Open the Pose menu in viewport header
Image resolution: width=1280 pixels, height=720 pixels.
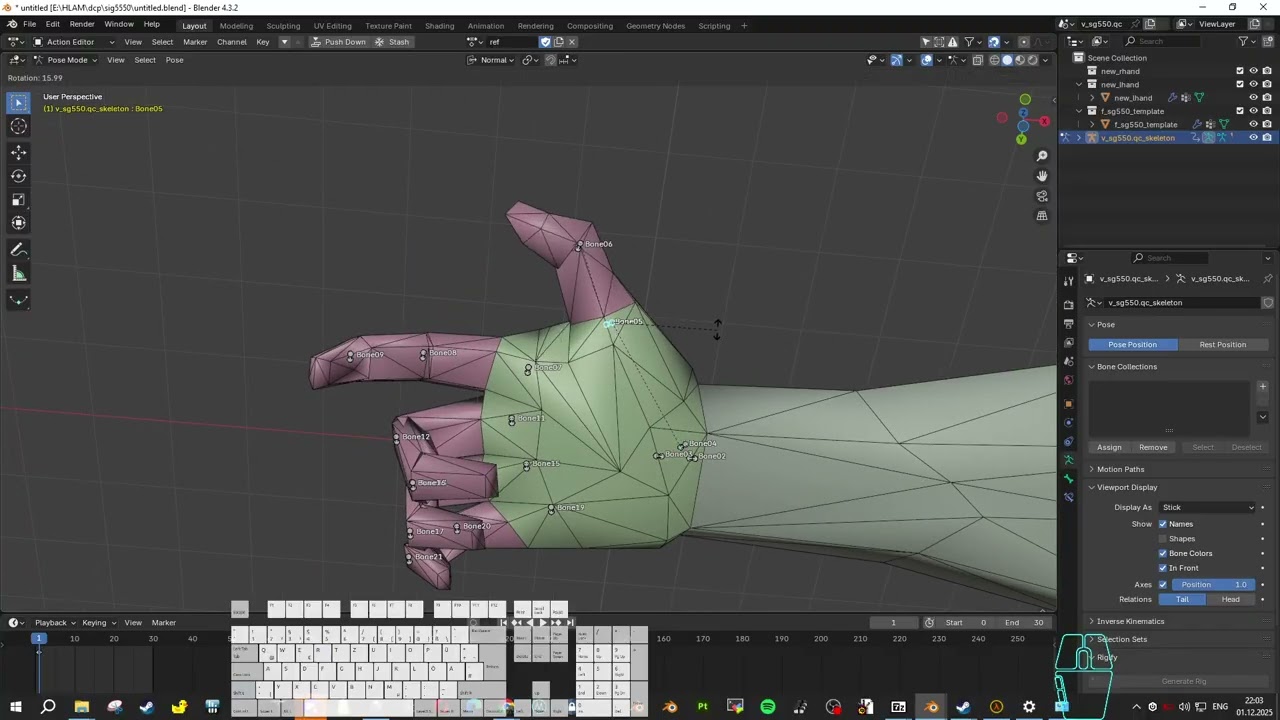[x=174, y=60]
